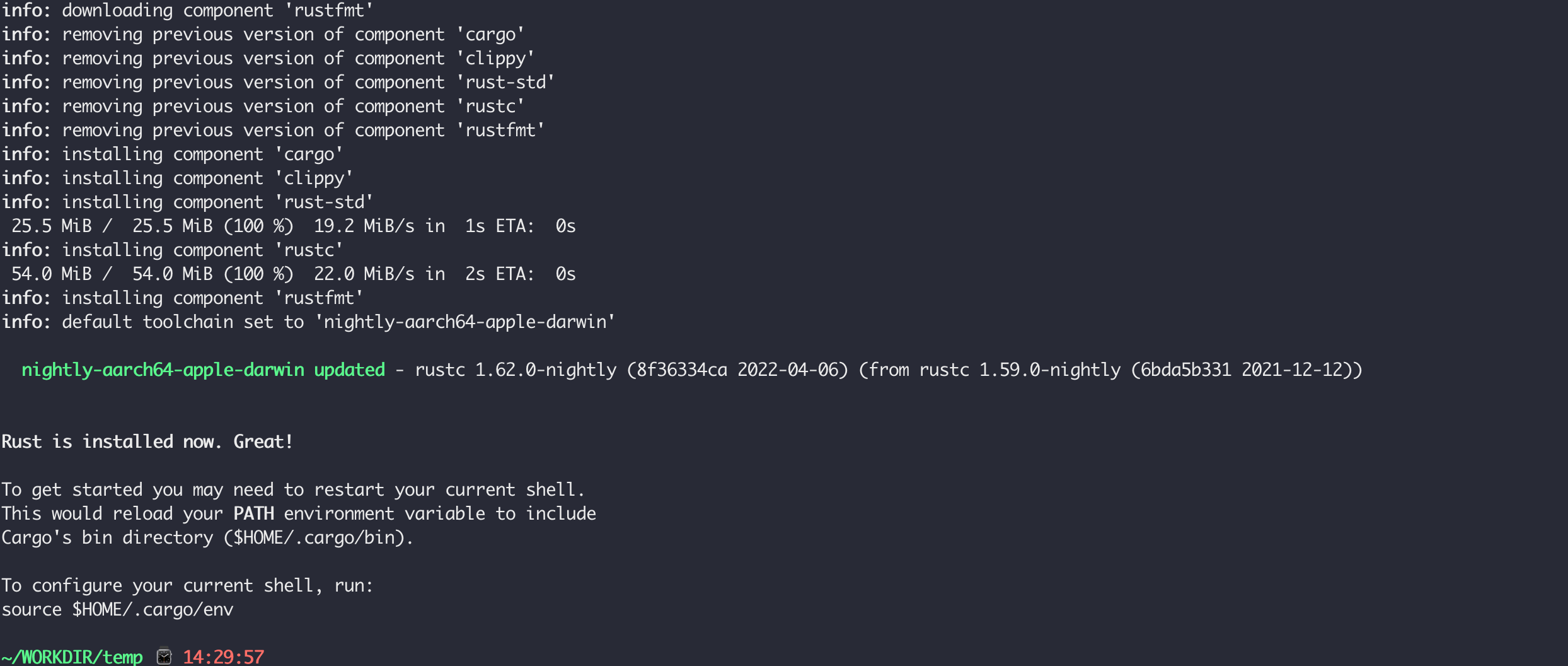Viewport: 1568px width, 666px height.
Task: Click the bold PATH word
Action: point(253,513)
